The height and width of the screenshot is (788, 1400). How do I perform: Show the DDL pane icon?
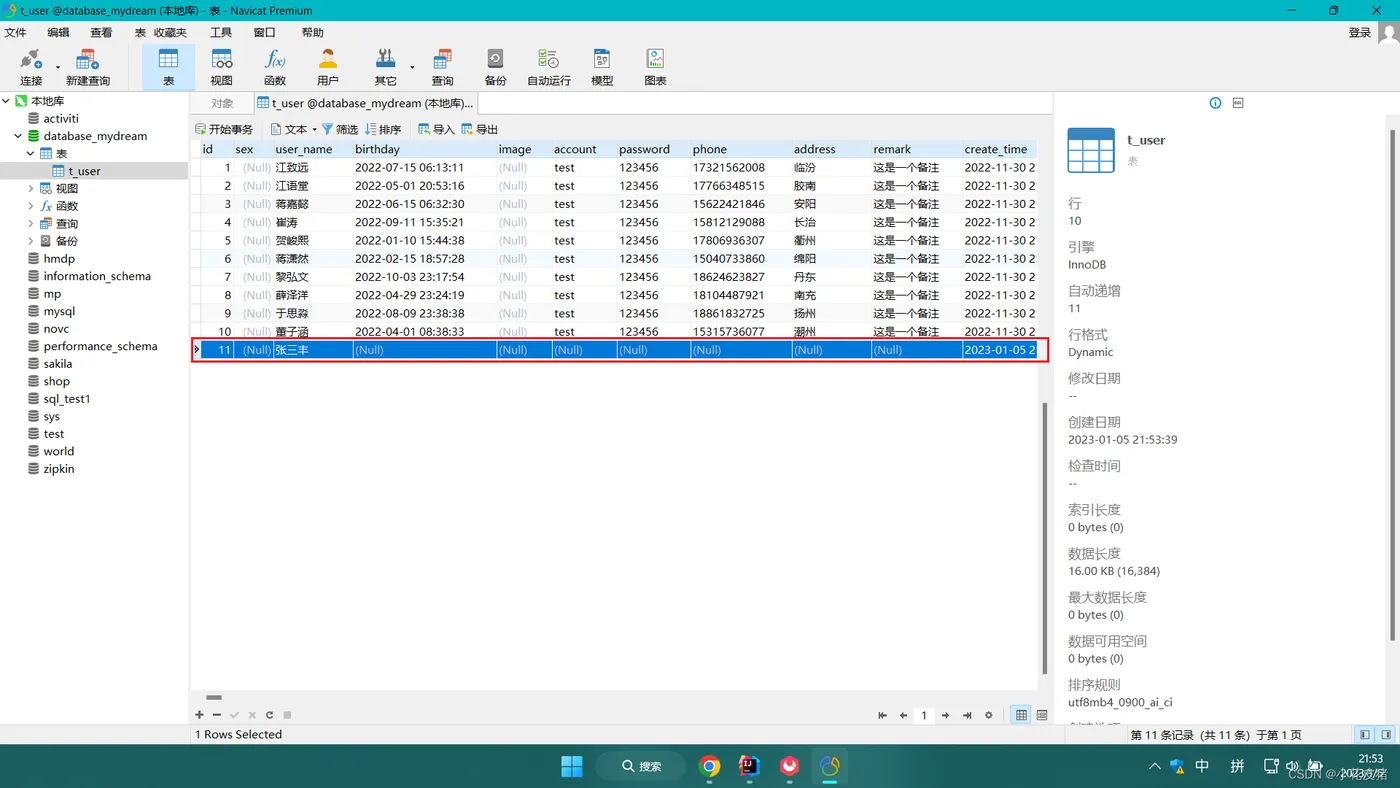point(1238,103)
